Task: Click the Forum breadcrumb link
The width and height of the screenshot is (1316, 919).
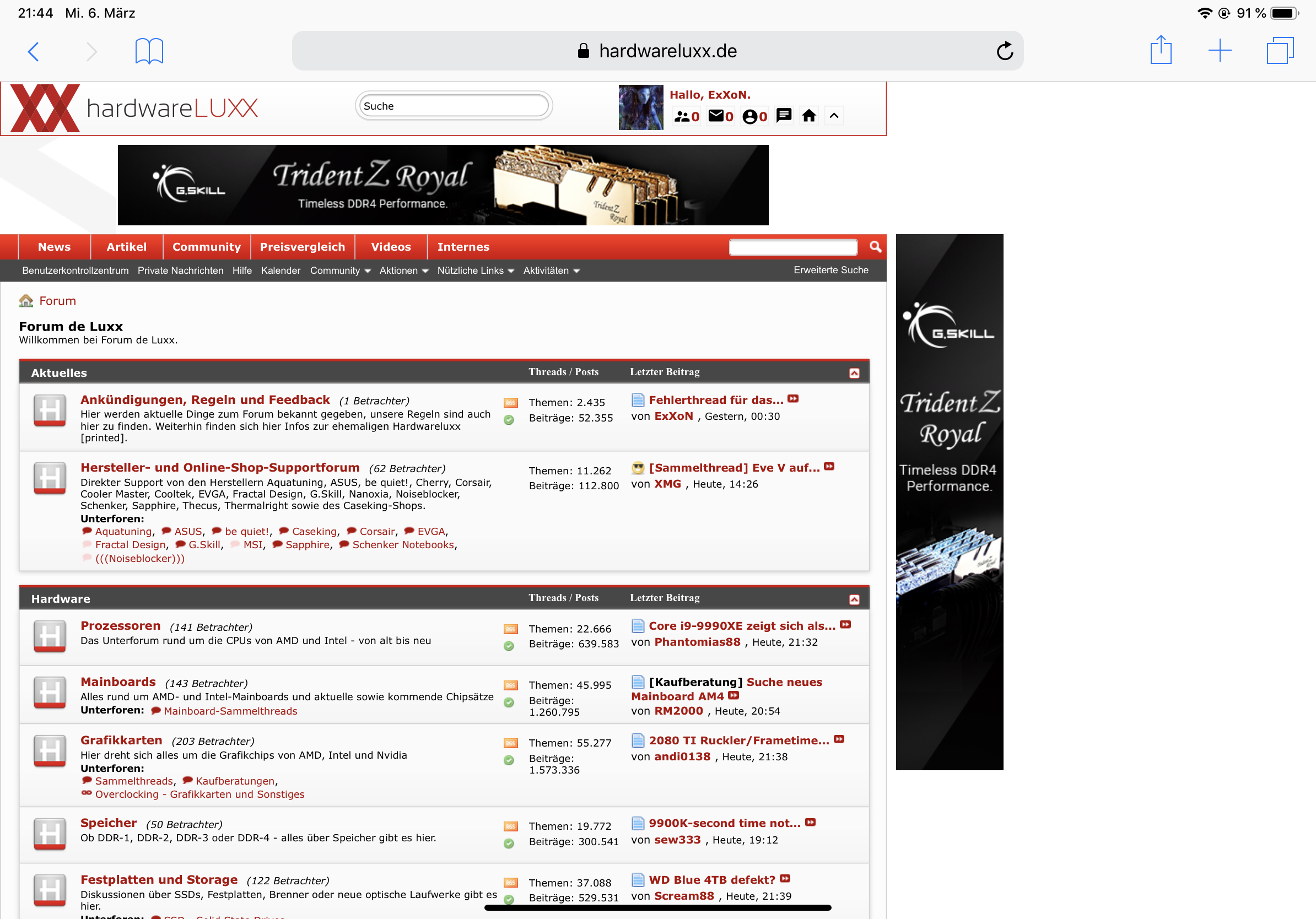Action: click(x=57, y=301)
